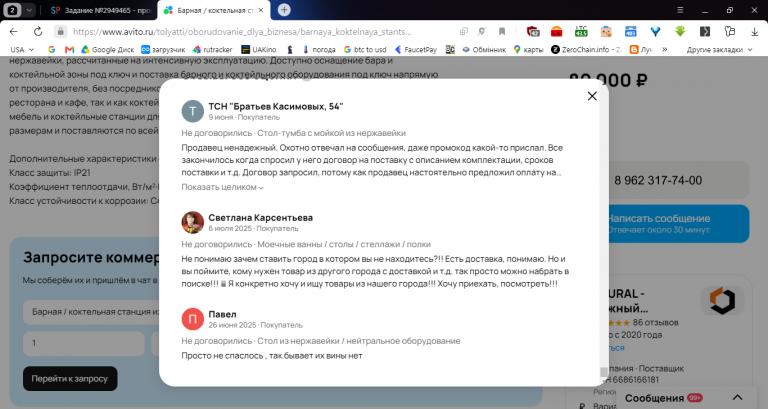Image resolution: width=768 pixels, height=409 pixels.
Task: Click Светлана Карсентьева's avatar photo
Action: (192, 222)
